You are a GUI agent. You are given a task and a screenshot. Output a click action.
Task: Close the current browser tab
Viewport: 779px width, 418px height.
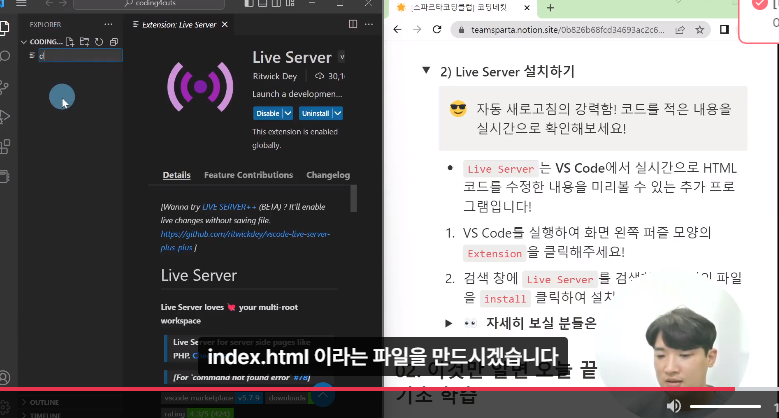pos(527,8)
